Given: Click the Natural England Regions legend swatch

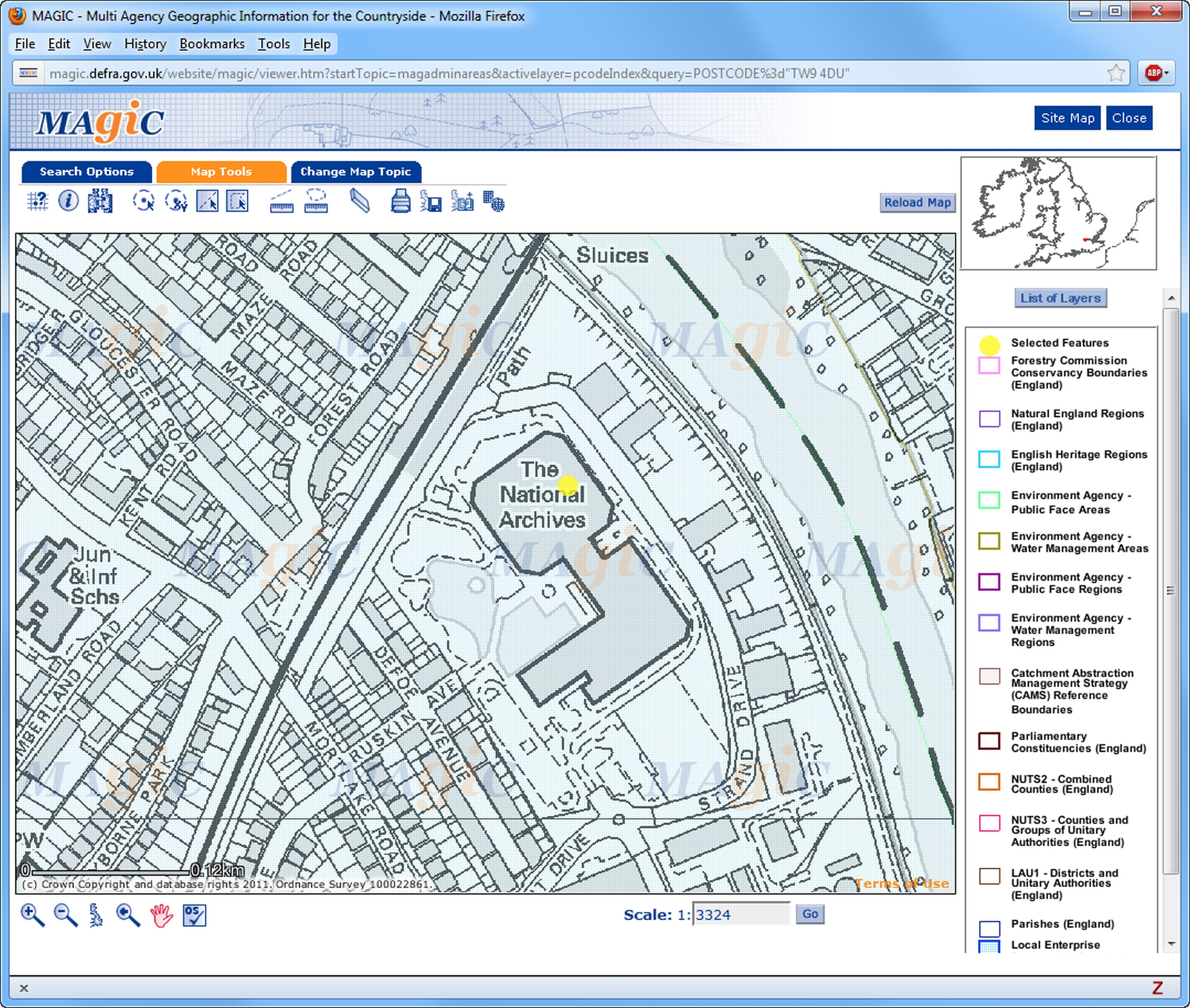Looking at the screenshot, I should (990, 419).
